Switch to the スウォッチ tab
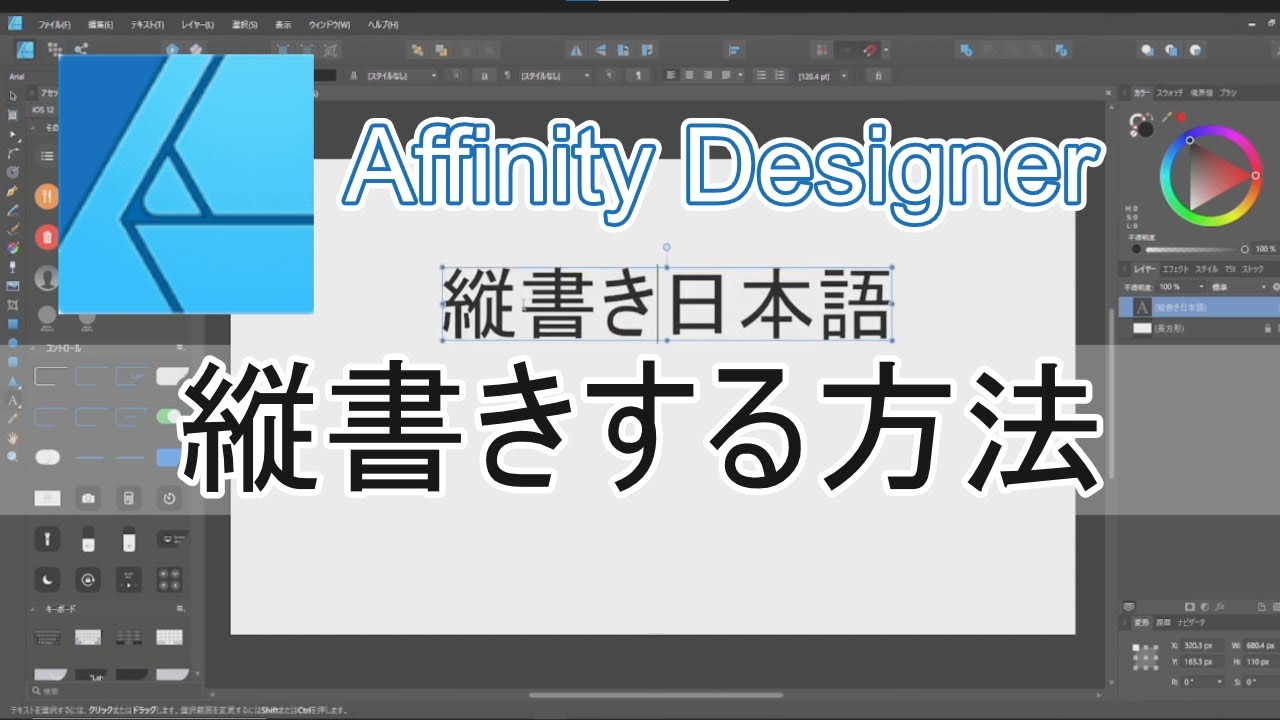Viewport: 1280px width, 720px height. pyautogui.click(x=1170, y=93)
